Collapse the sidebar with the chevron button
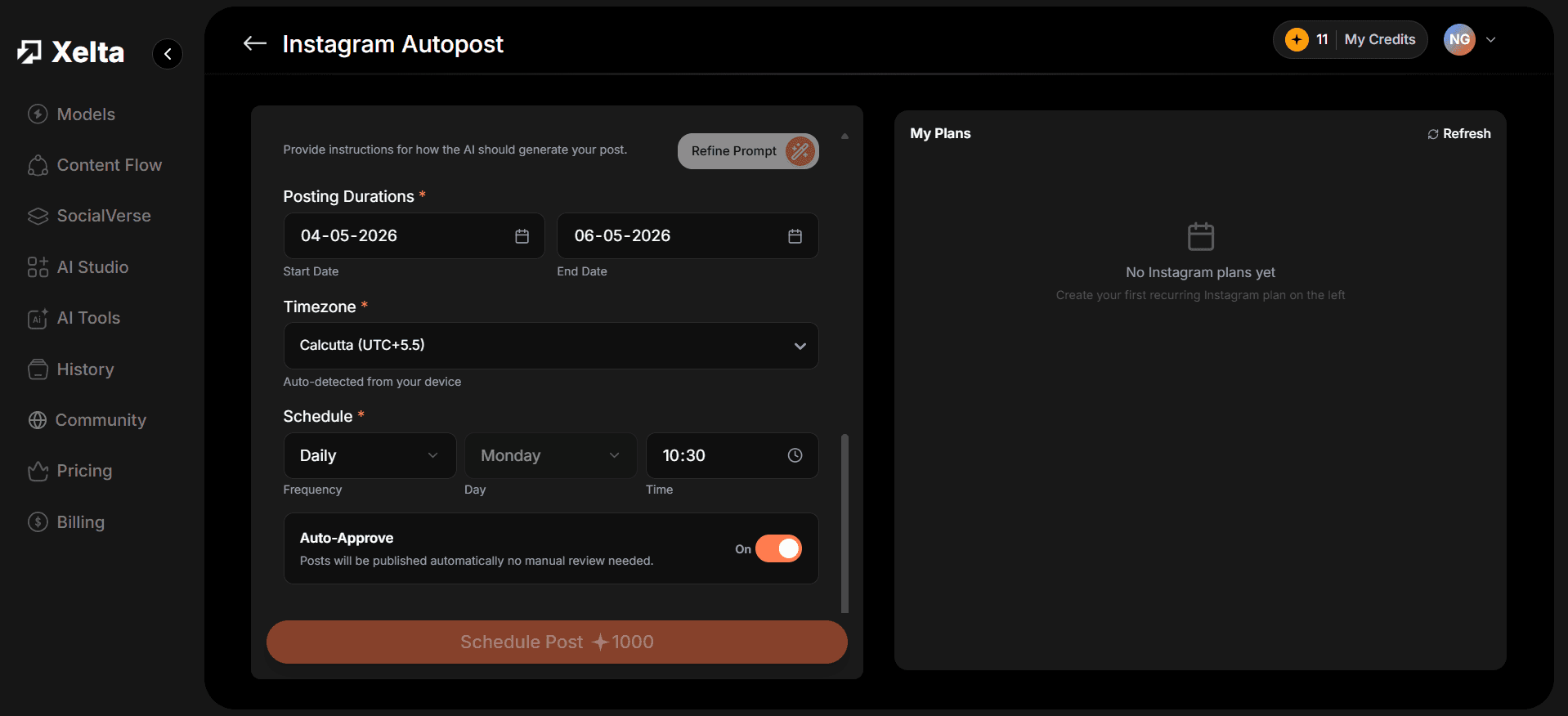 (x=168, y=54)
